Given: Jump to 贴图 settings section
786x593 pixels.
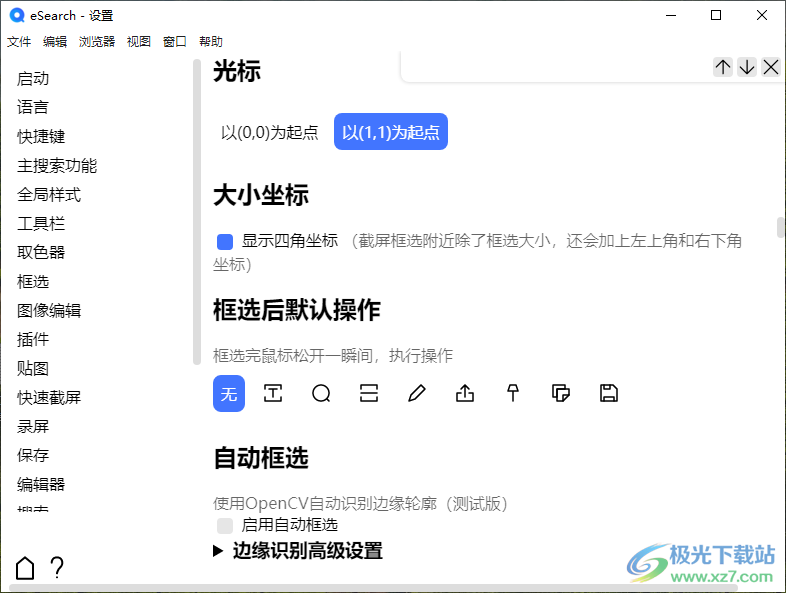Looking at the screenshot, I should click(x=33, y=368).
